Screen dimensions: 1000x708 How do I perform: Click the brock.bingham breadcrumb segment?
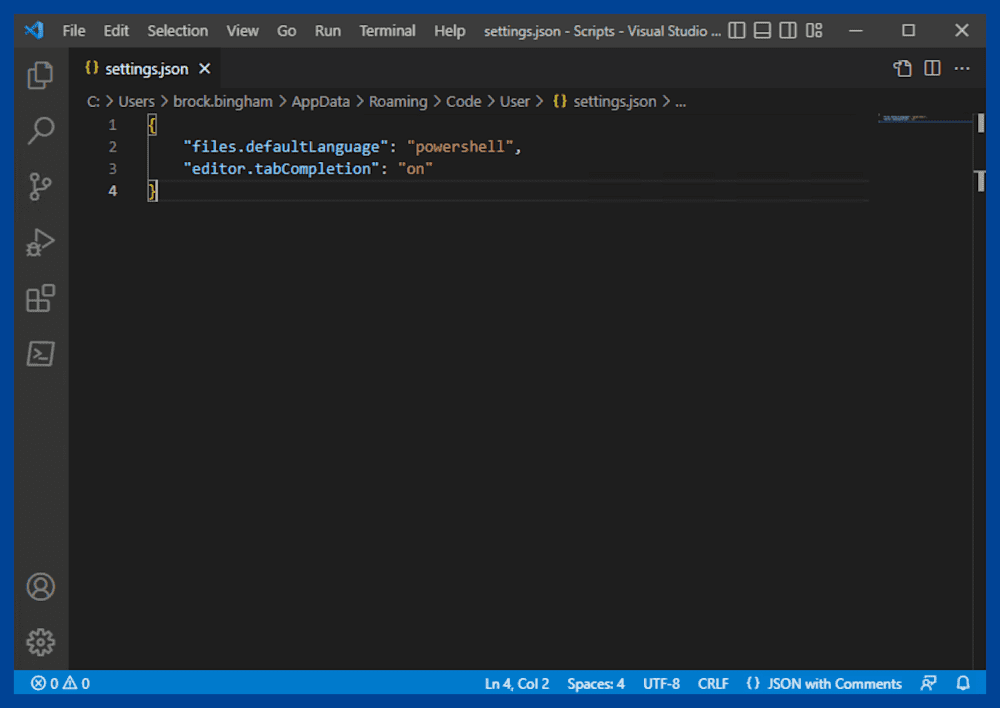[x=223, y=101]
